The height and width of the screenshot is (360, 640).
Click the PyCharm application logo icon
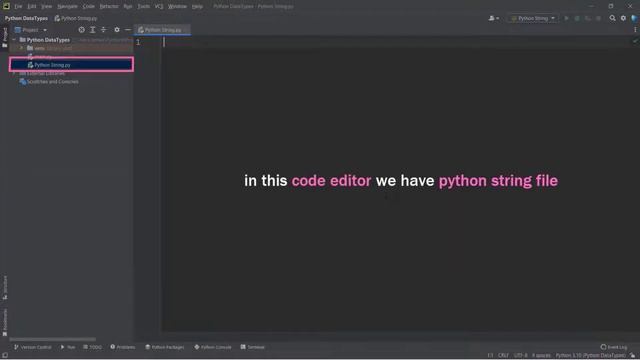[6, 6]
